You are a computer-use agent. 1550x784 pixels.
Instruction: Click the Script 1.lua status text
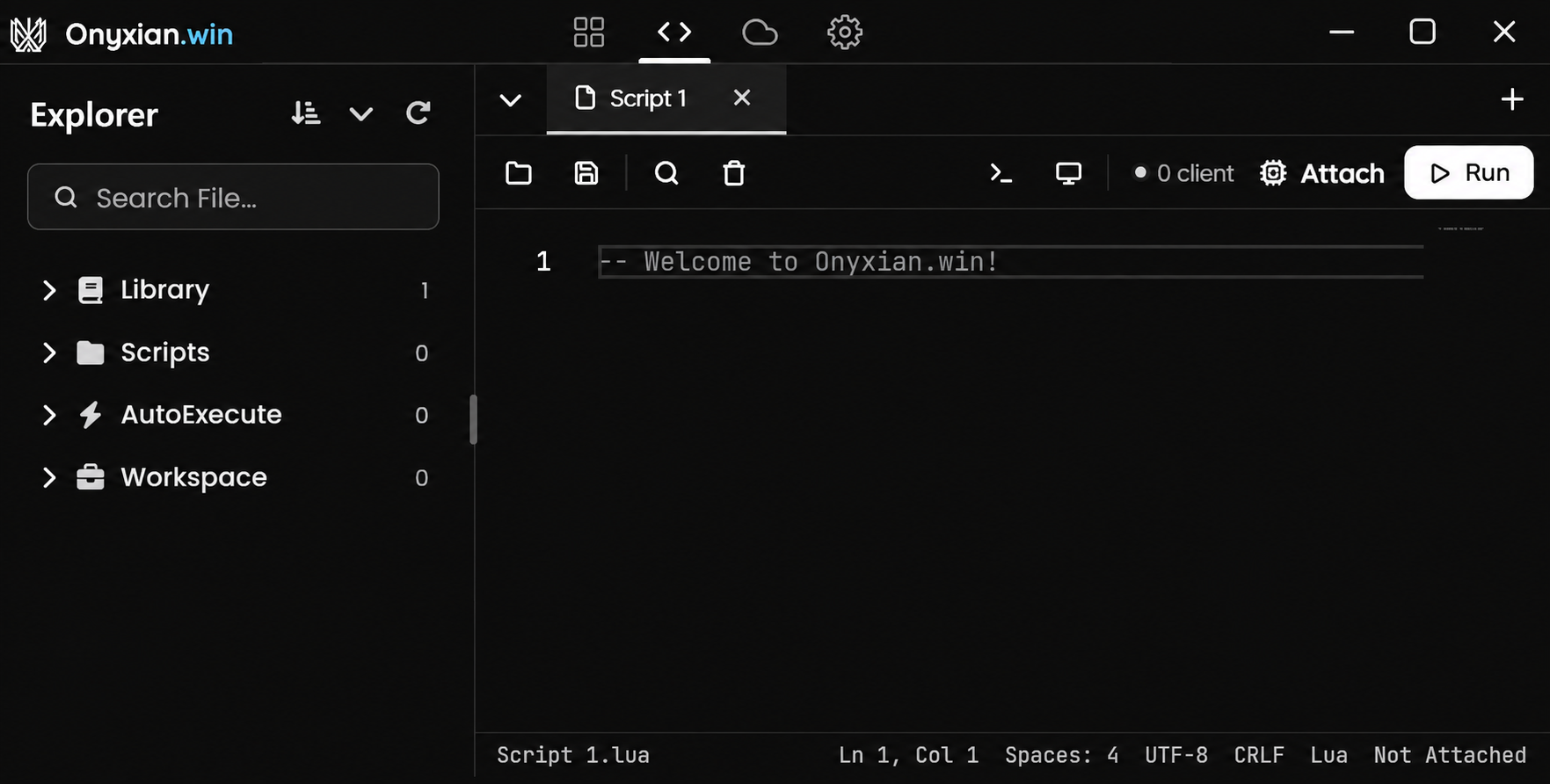(x=573, y=755)
